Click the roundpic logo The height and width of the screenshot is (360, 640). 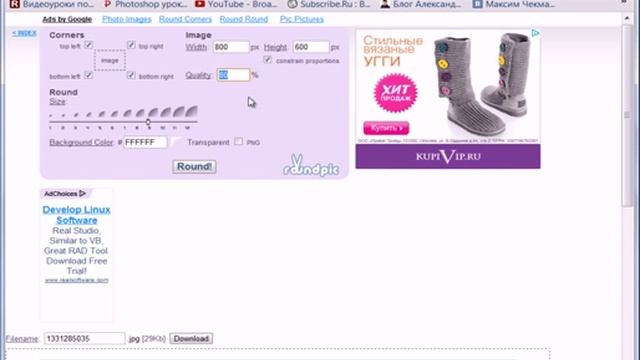311,165
